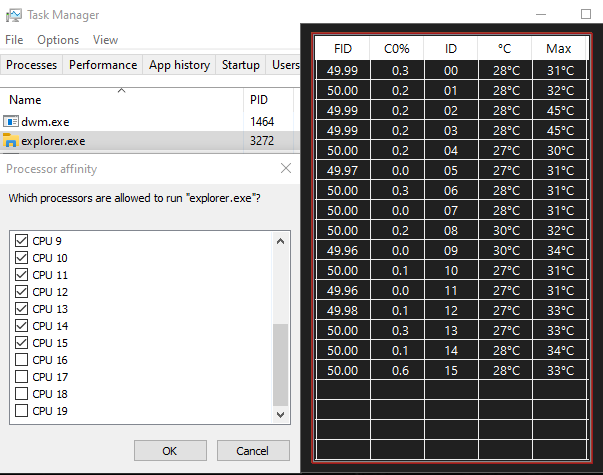The height and width of the screenshot is (475, 603).
Task: Click core ID 09 cell
Action: coord(451,250)
